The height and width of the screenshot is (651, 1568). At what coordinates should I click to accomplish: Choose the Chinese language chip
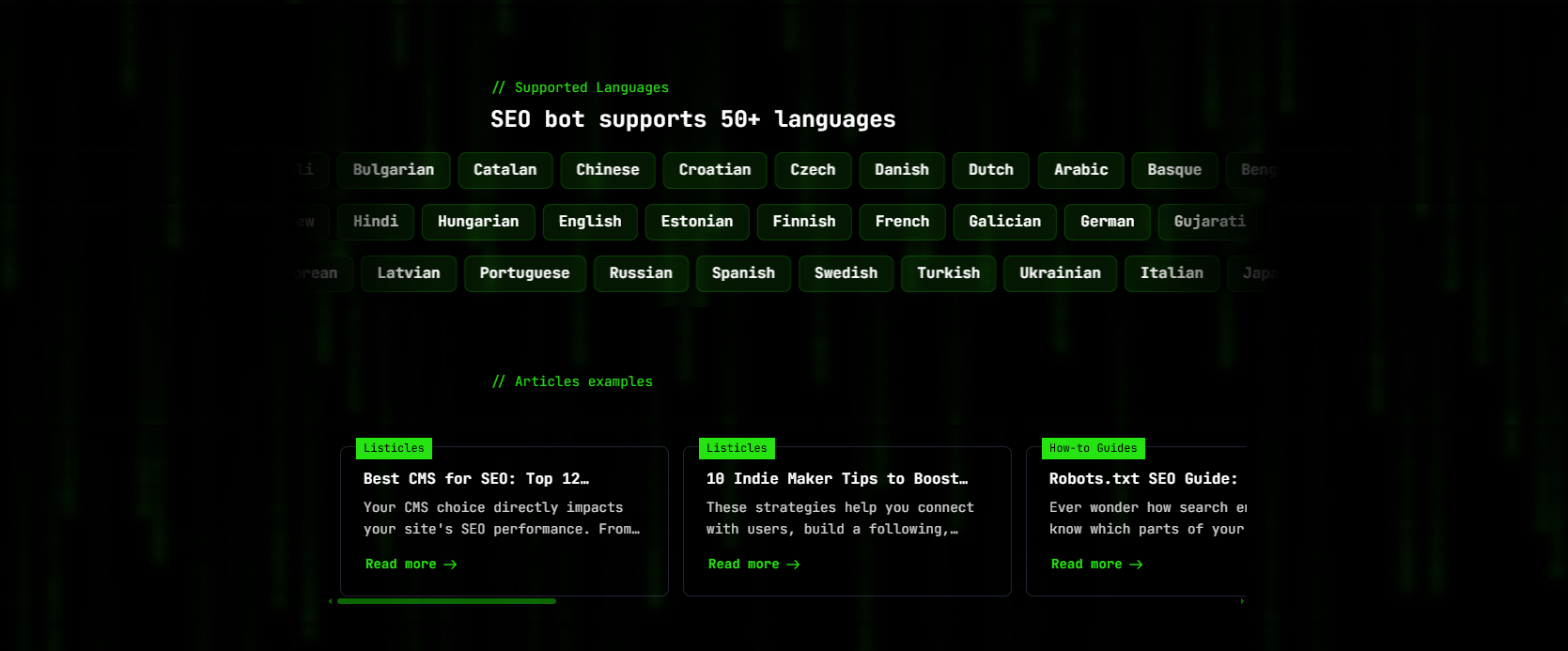click(x=607, y=170)
